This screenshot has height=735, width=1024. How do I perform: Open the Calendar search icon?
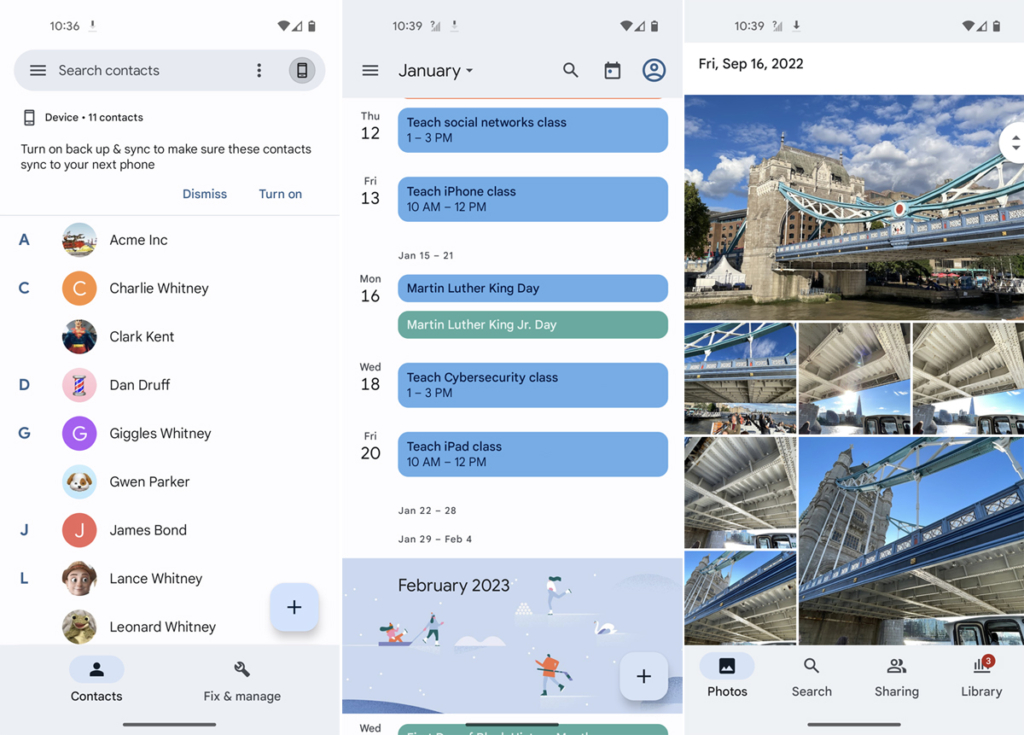571,71
